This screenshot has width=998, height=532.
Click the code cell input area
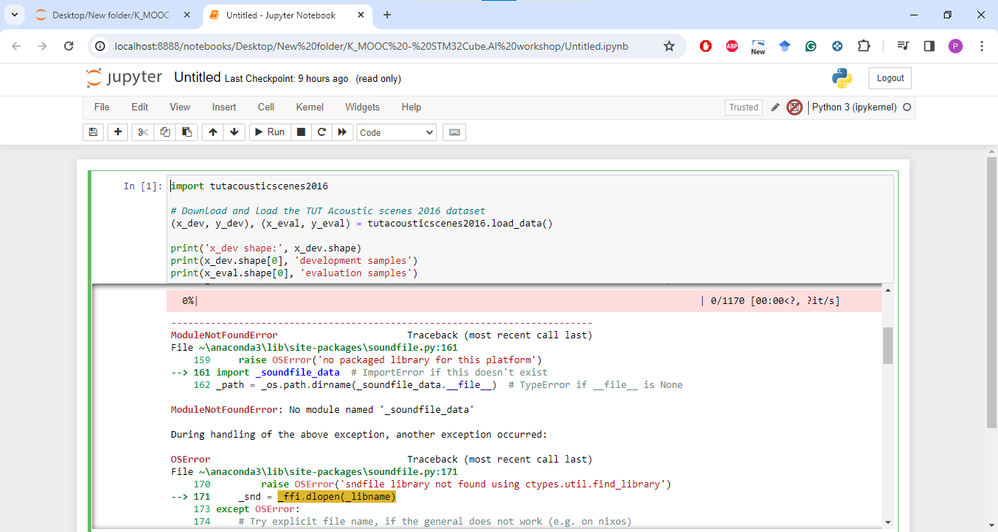pyautogui.click(x=530, y=229)
